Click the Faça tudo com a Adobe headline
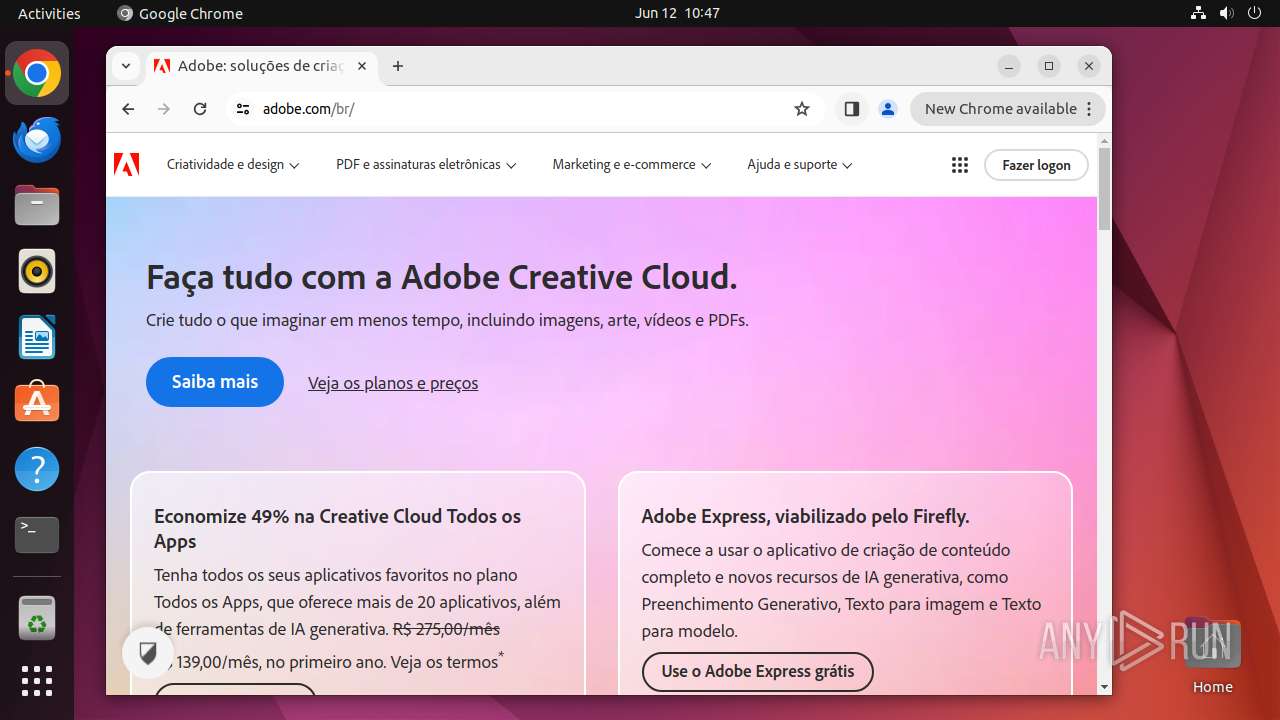The height and width of the screenshot is (720, 1280). click(x=441, y=277)
